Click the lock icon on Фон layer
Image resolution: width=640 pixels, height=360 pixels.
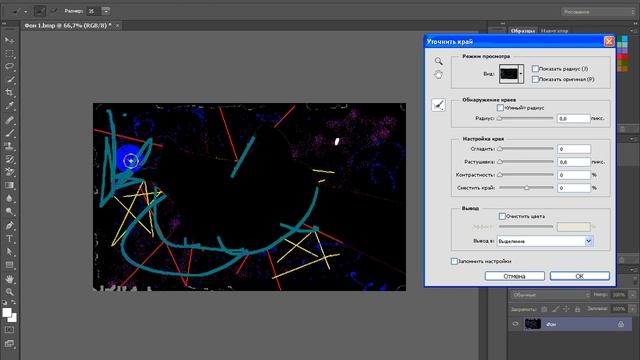(621, 324)
